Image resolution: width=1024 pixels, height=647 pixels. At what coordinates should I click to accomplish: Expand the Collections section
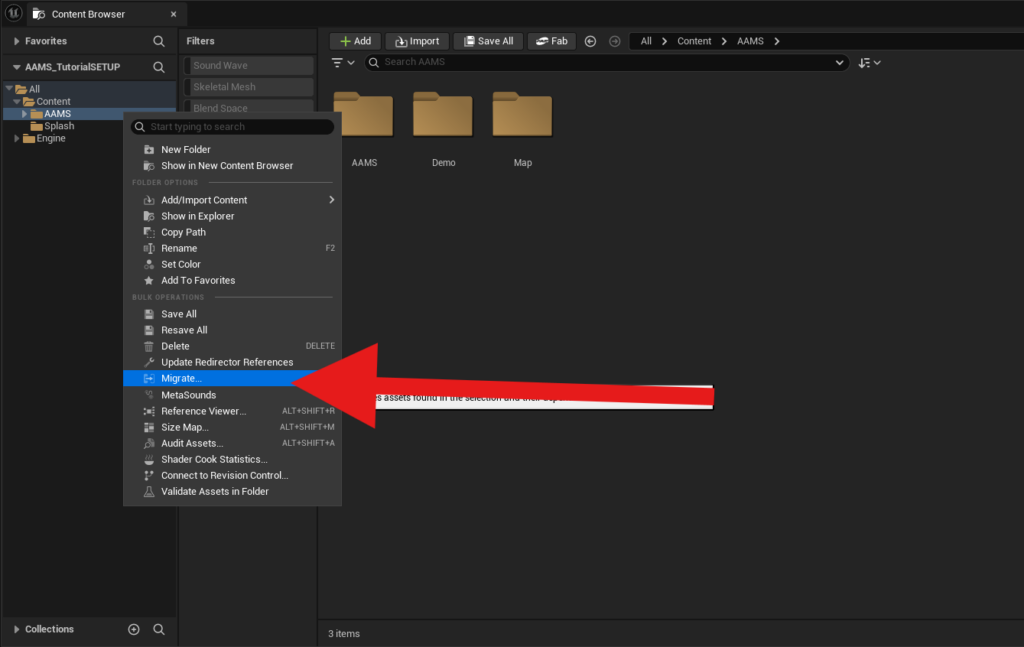[x=16, y=629]
